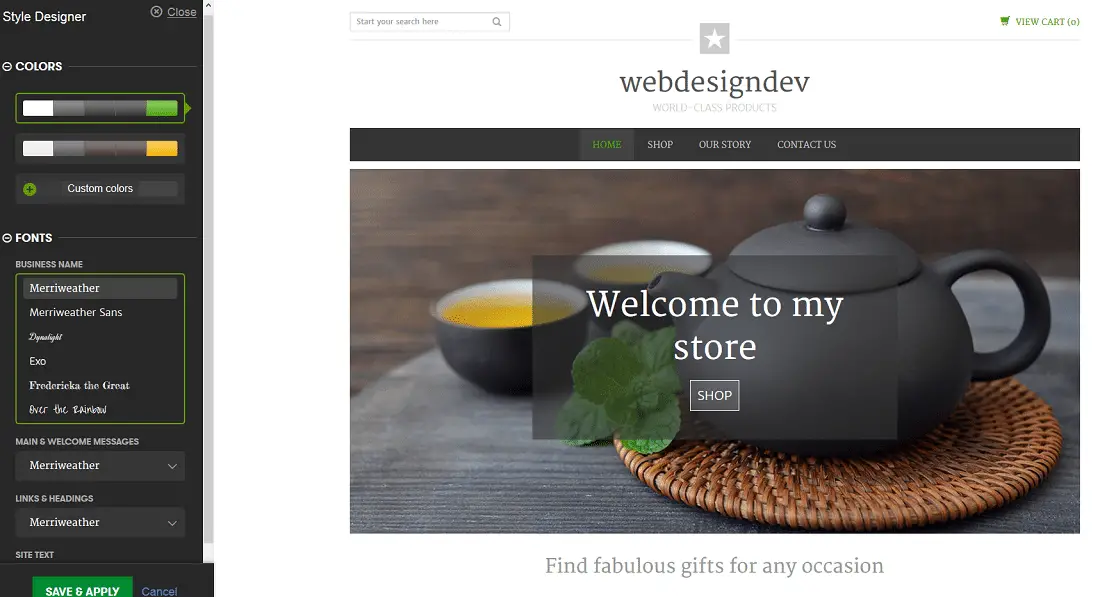Open OUR STORY in the navigation bar
The width and height of the screenshot is (1100, 597).
pos(725,145)
